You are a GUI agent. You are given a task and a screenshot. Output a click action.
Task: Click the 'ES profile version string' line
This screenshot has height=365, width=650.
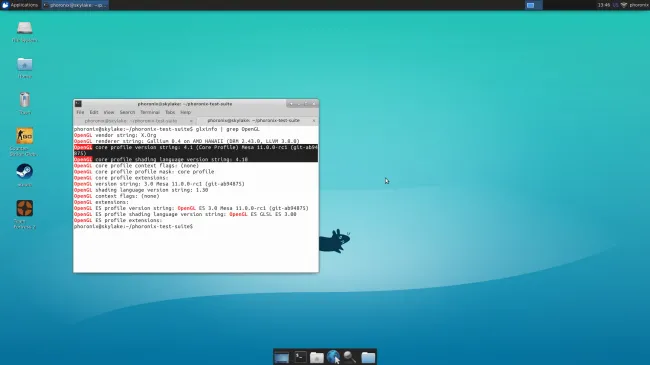(x=191, y=208)
